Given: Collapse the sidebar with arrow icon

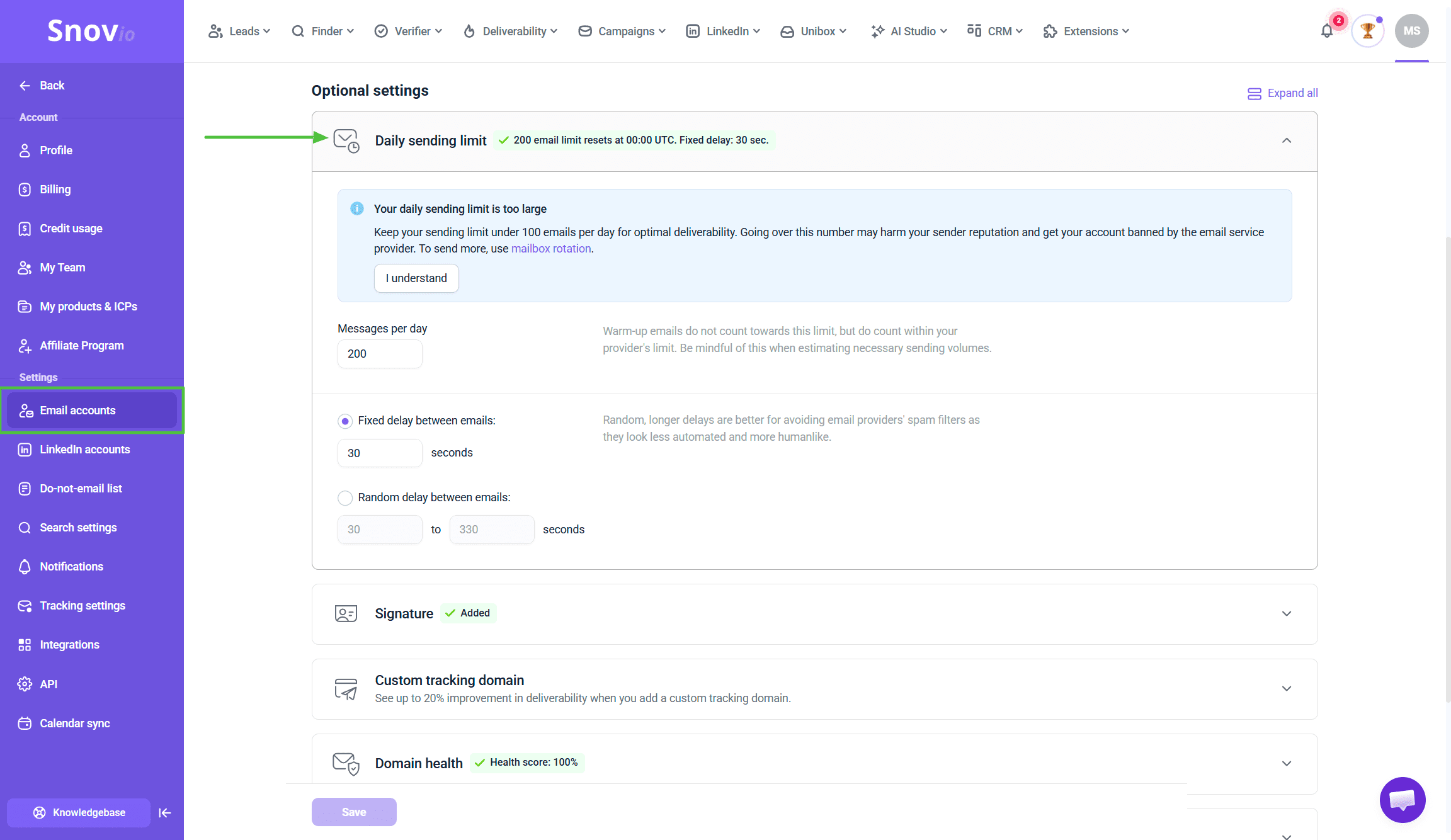Looking at the screenshot, I should tap(165, 813).
